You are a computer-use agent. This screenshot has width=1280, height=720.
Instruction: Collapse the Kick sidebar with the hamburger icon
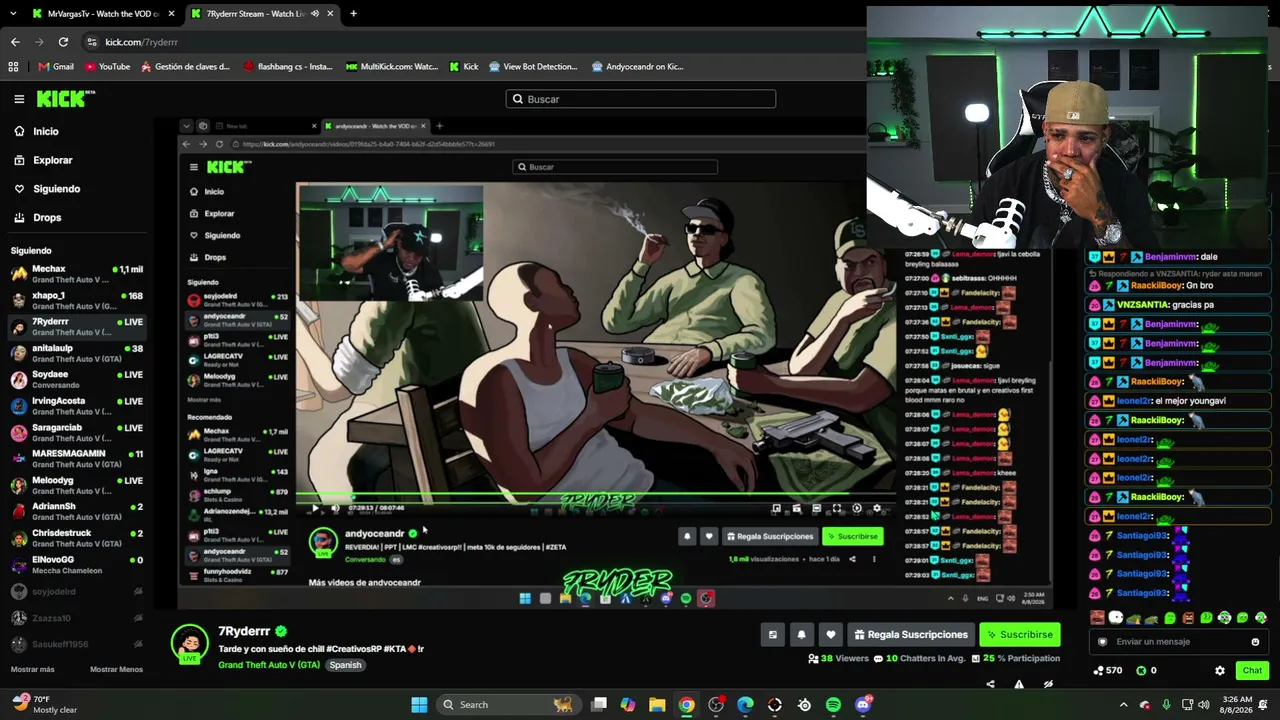click(x=19, y=99)
